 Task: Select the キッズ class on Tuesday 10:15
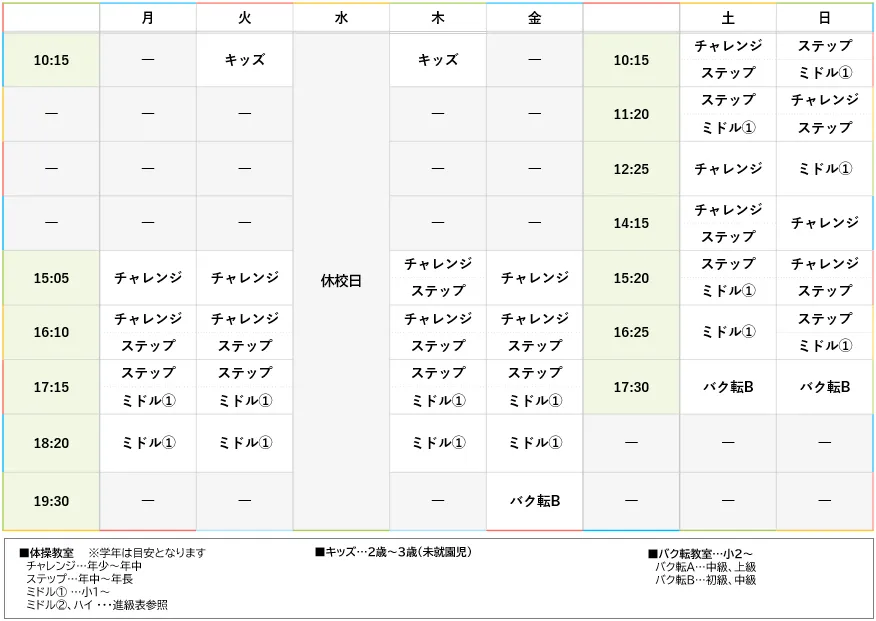(x=244, y=60)
